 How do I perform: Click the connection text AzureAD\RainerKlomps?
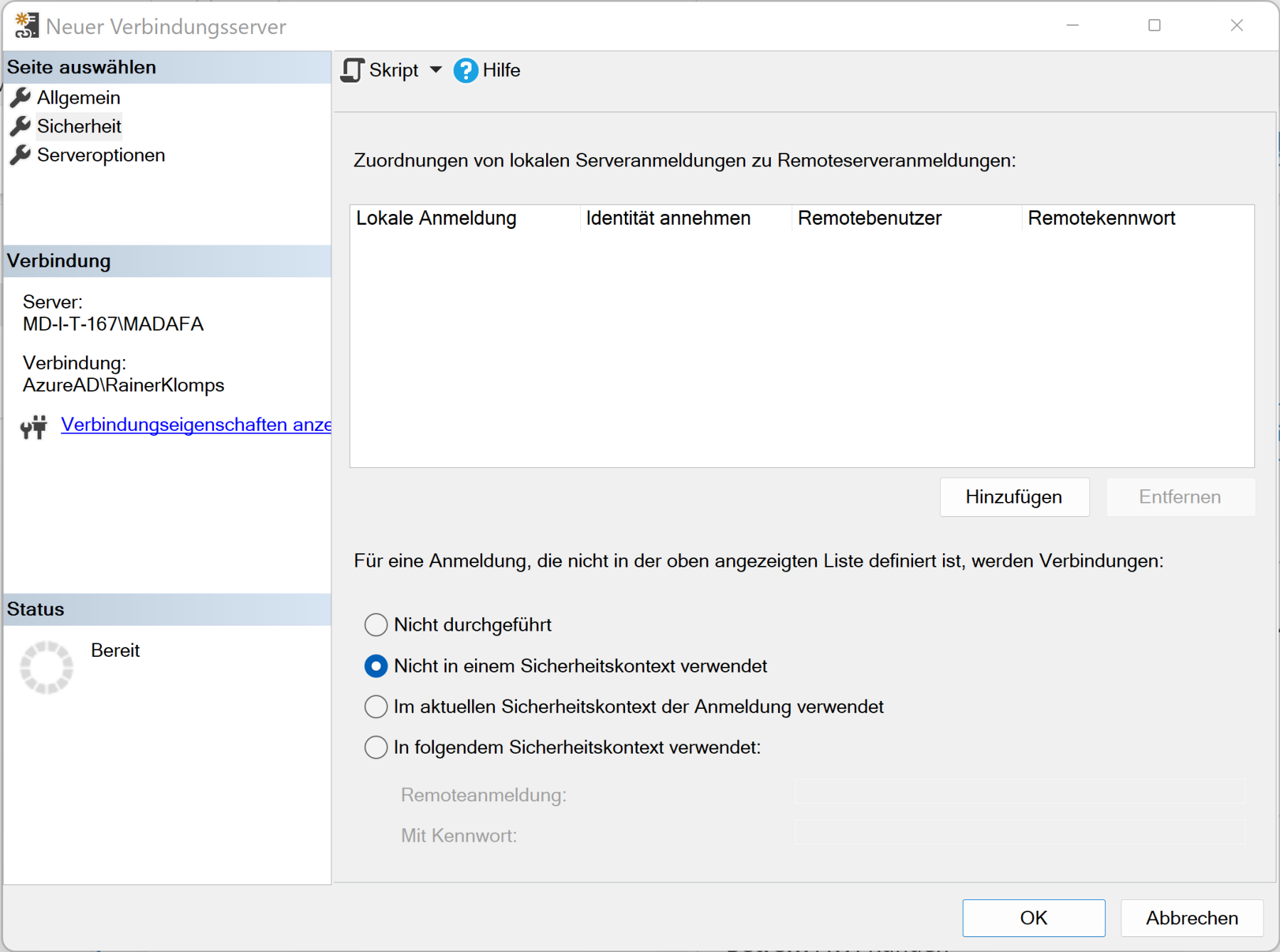tap(124, 385)
